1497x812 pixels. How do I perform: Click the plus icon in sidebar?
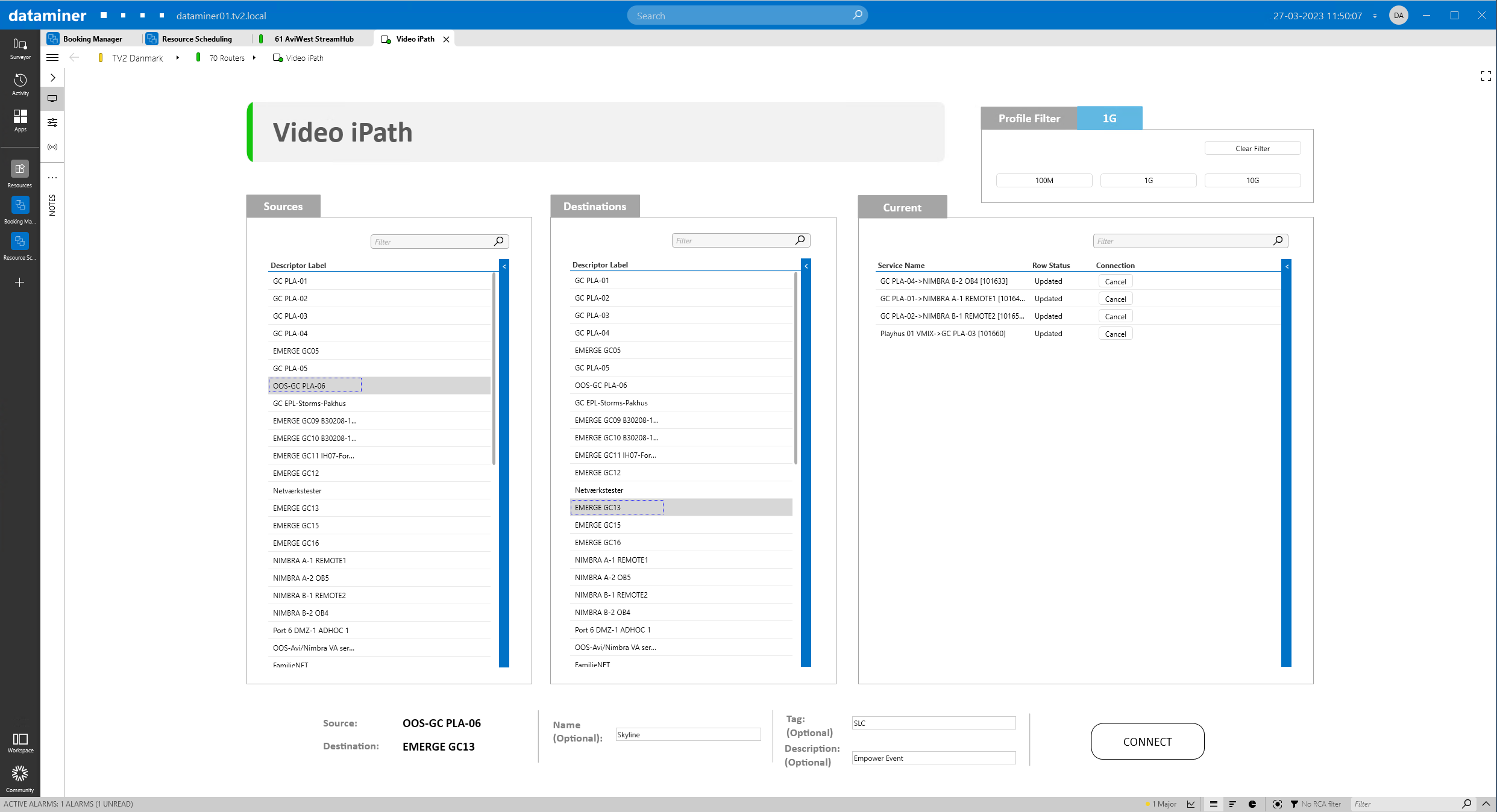[20, 282]
